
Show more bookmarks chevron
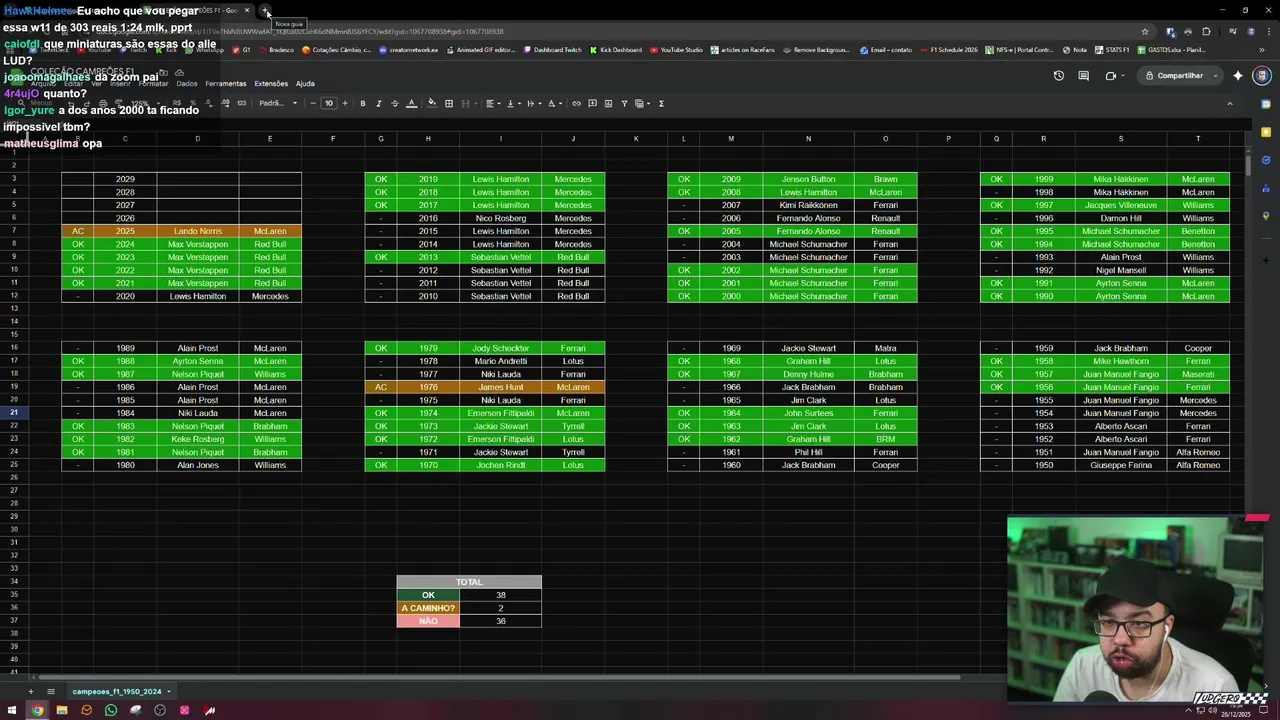click(1261, 49)
